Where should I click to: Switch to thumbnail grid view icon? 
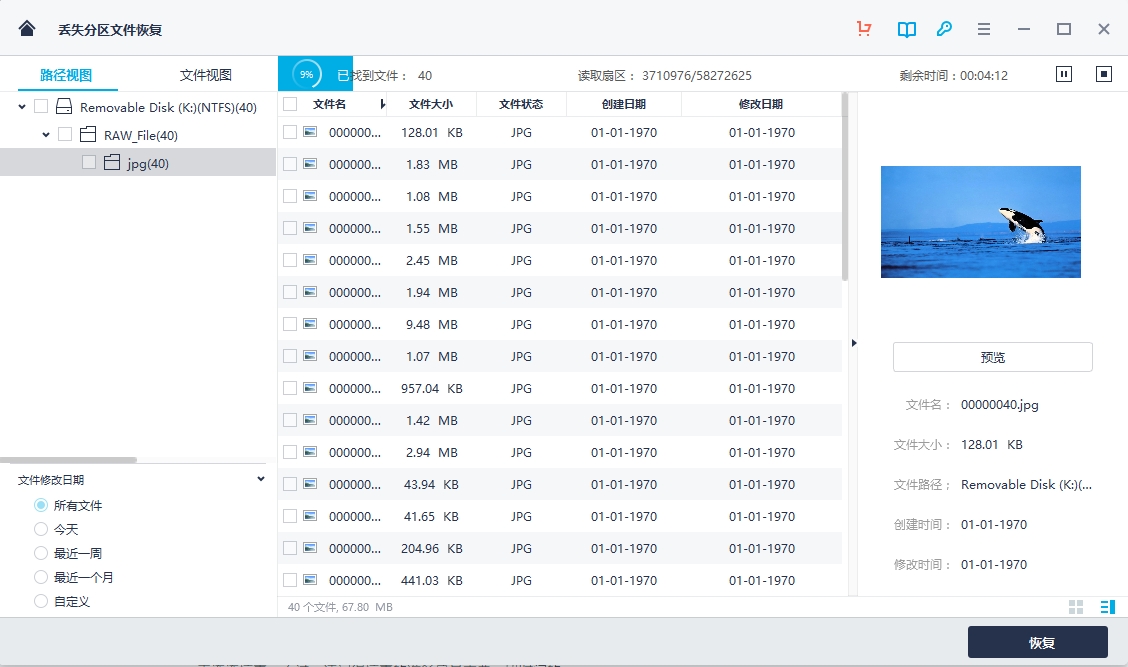tap(1076, 607)
